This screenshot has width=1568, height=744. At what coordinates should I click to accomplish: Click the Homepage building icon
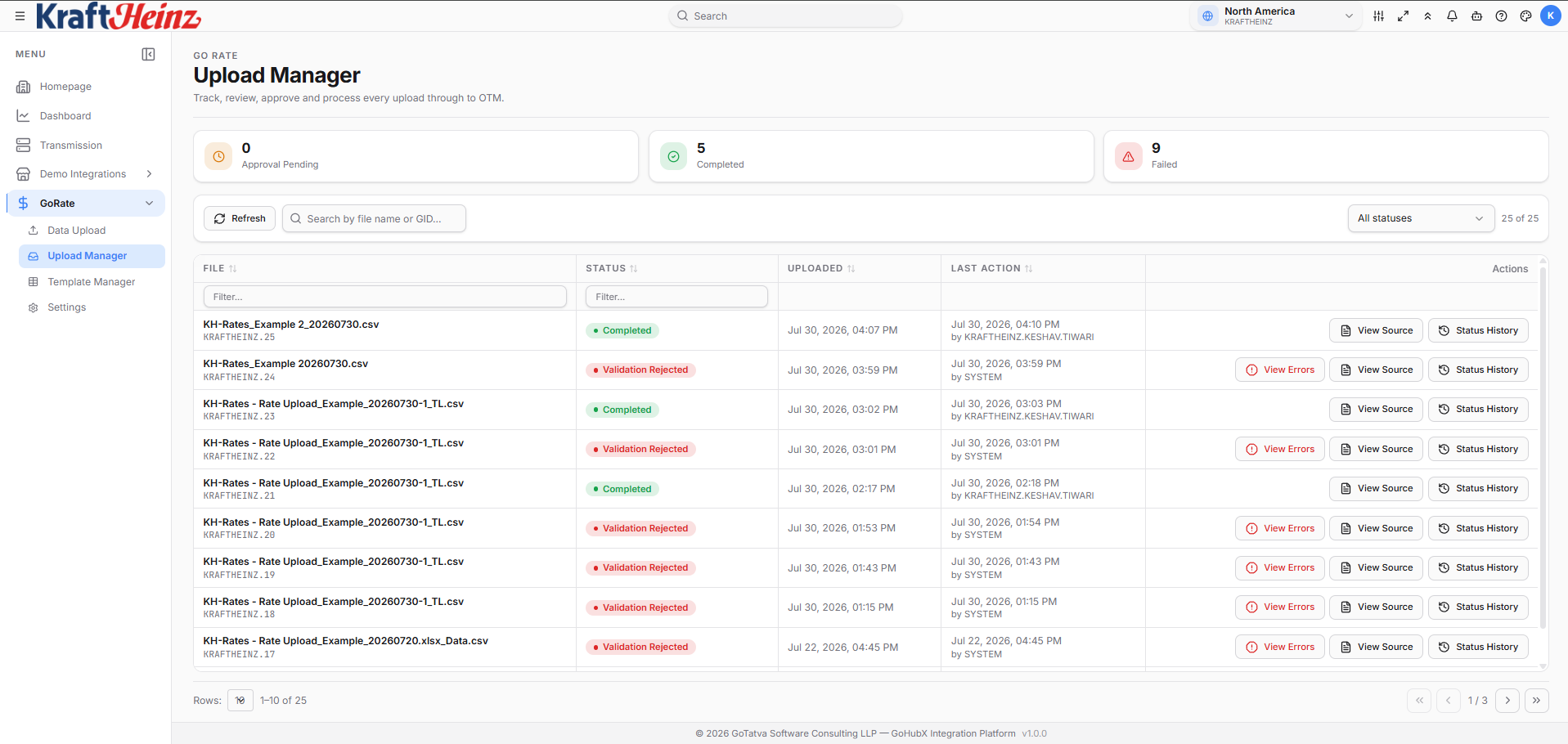click(23, 87)
